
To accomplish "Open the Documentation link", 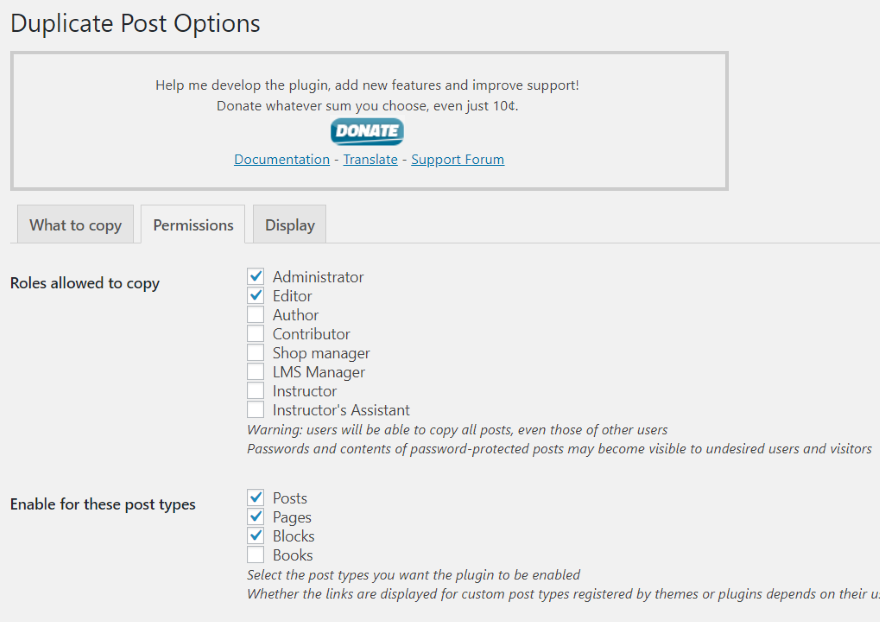I will 282,159.
